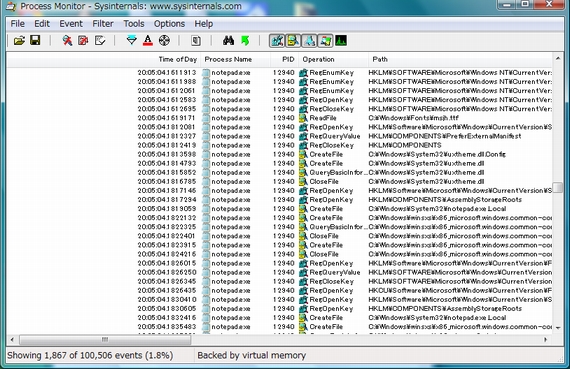This screenshot has height=369, width=570.
Task: Toggle Show File System Activity button
Action: click(293, 41)
